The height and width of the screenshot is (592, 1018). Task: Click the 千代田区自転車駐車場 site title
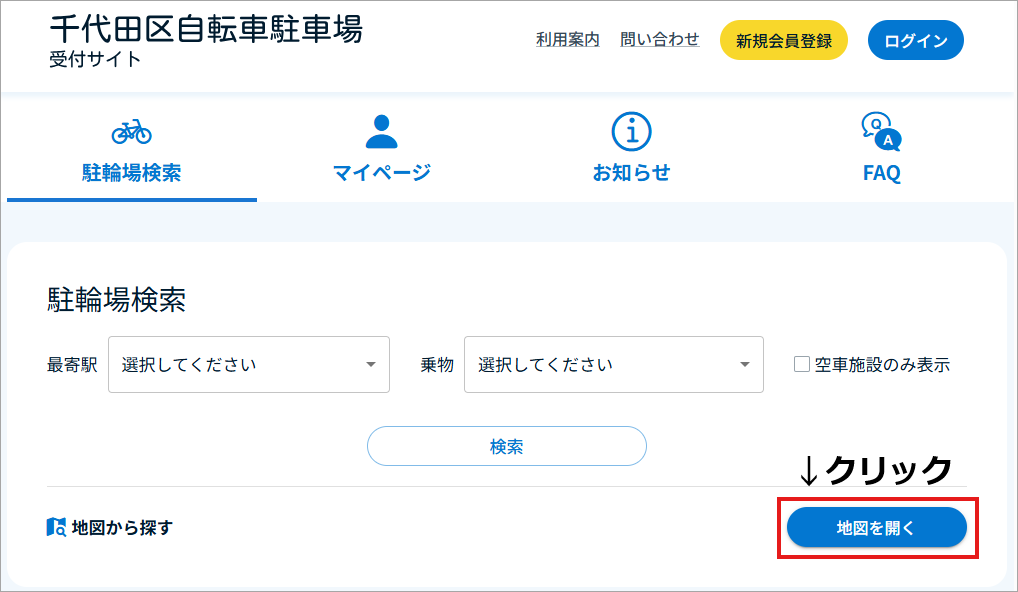click(206, 29)
